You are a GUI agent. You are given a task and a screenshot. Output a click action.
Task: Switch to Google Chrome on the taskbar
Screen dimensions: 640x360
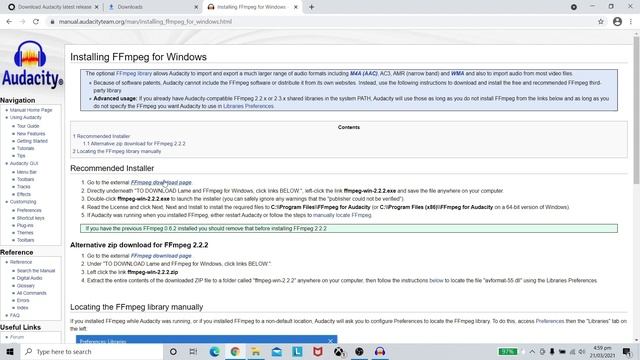(235, 351)
